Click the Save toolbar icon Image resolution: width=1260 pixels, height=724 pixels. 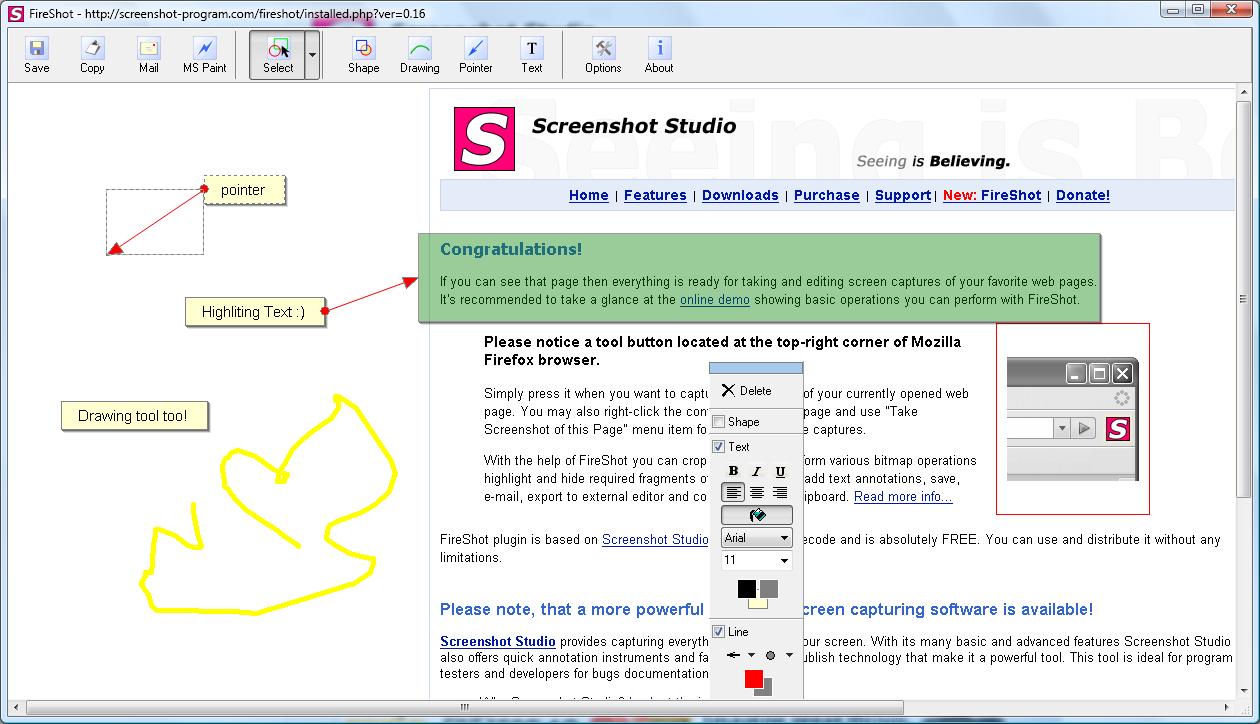point(37,55)
